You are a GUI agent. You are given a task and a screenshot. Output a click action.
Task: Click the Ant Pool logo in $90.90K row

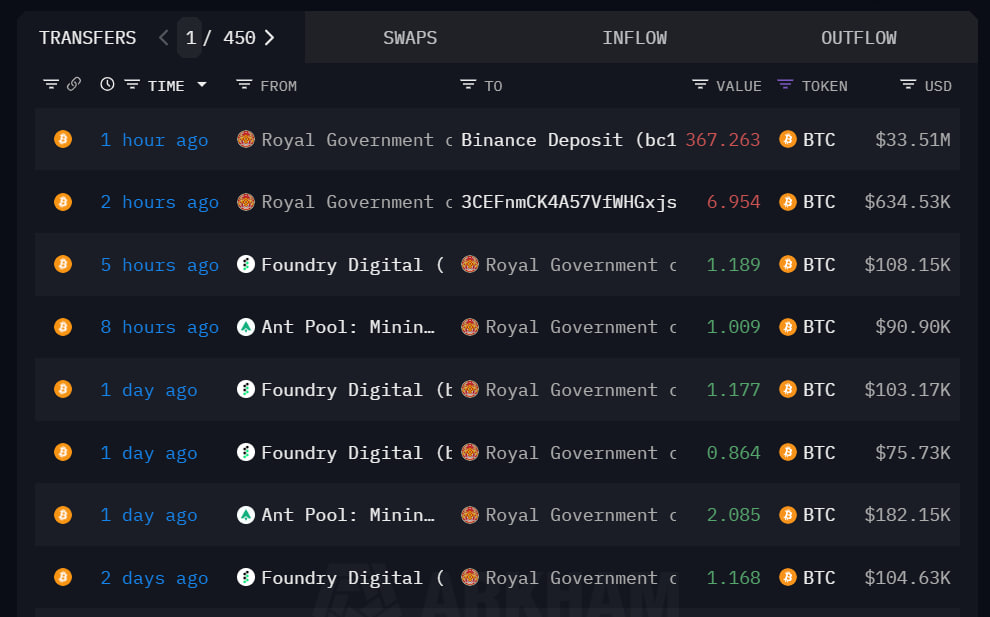pos(246,327)
